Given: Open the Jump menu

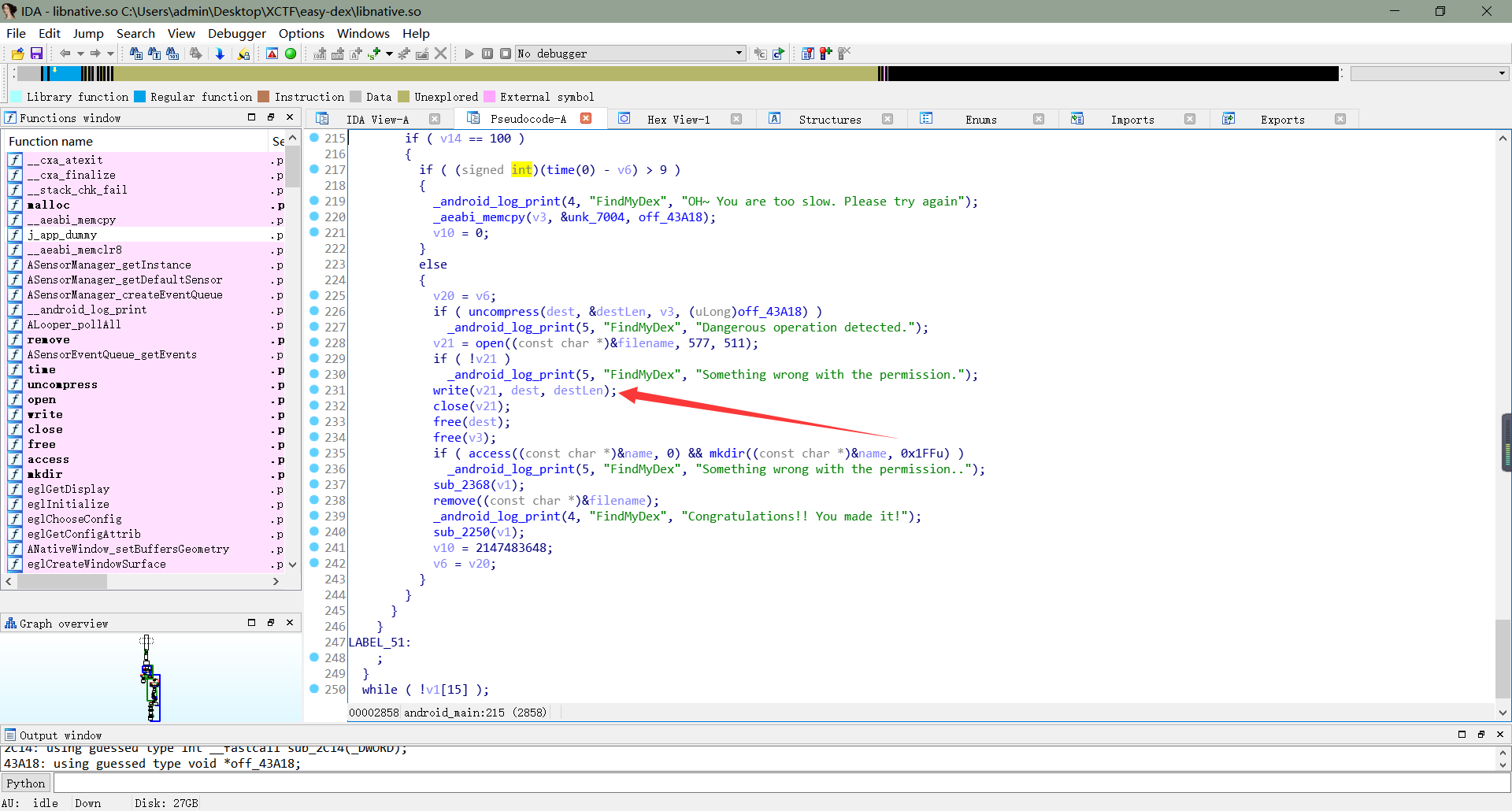Looking at the screenshot, I should pyautogui.click(x=88, y=33).
